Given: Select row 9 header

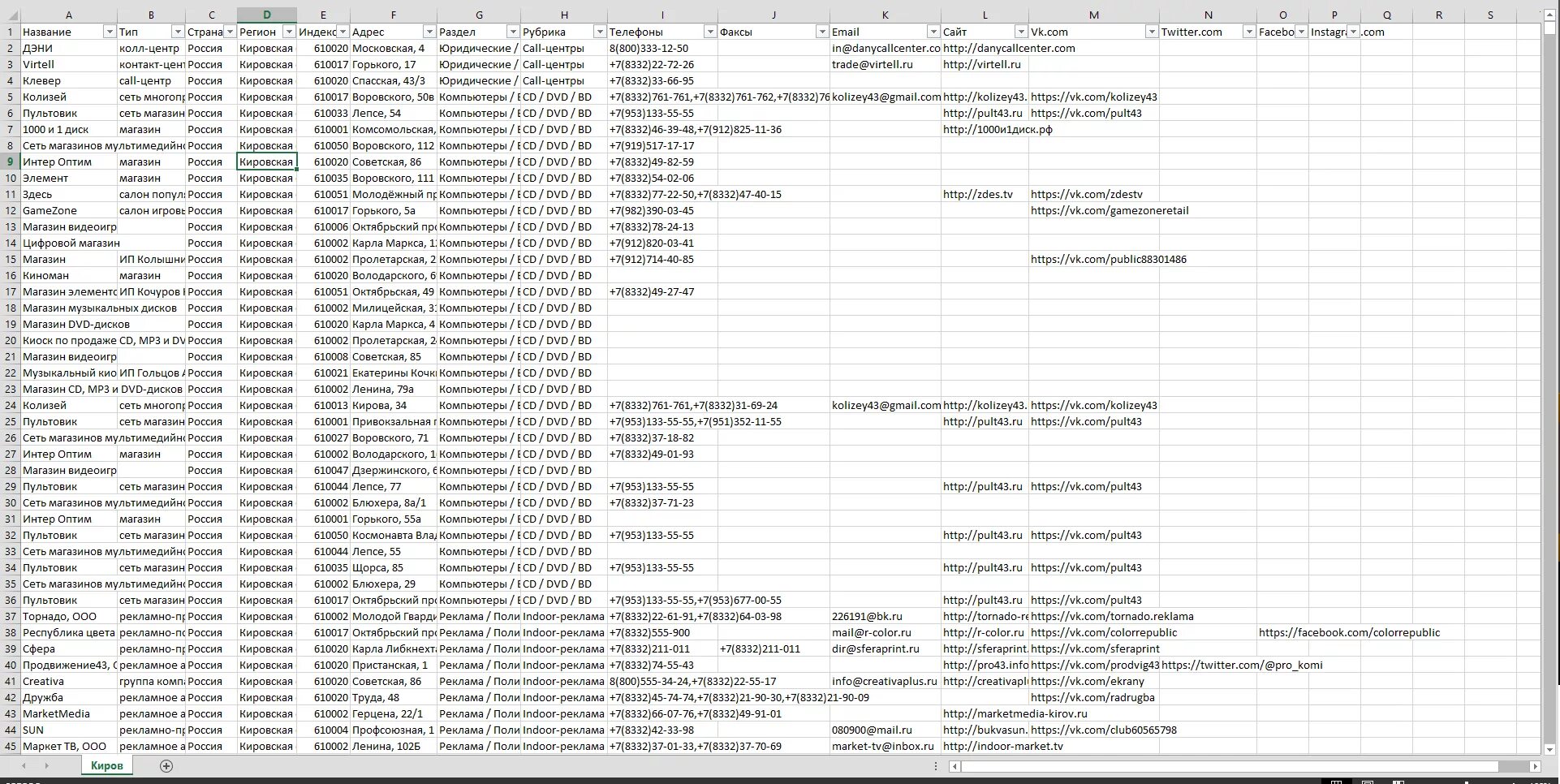Looking at the screenshot, I should 10,162.
